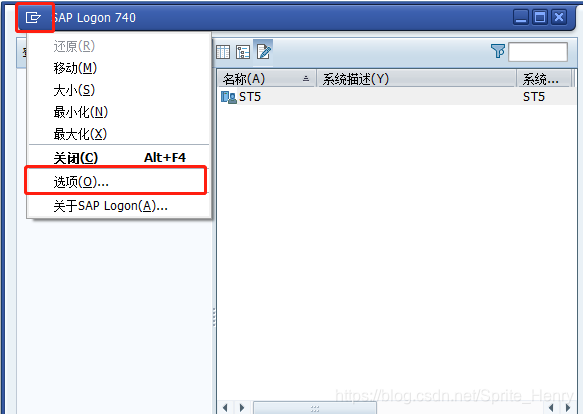Click the truncated 系统... column header
The height and width of the screenshot is (414, 583).
click(x=544, y=79)
